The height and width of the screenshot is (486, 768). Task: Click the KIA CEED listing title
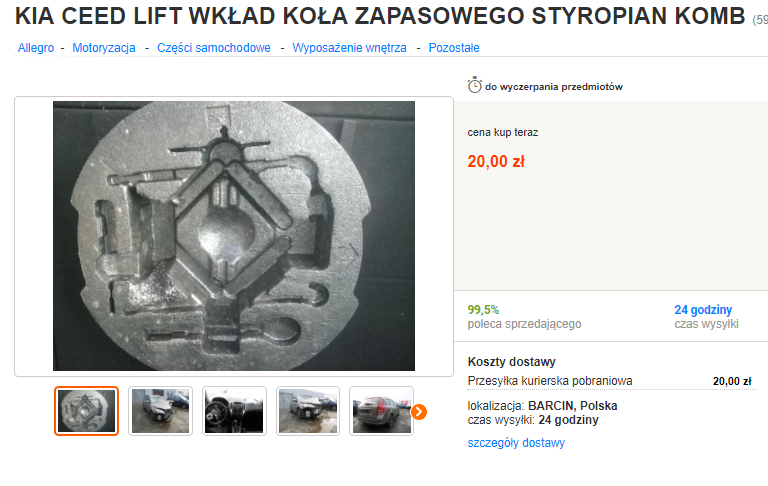(x=380, y=16)
